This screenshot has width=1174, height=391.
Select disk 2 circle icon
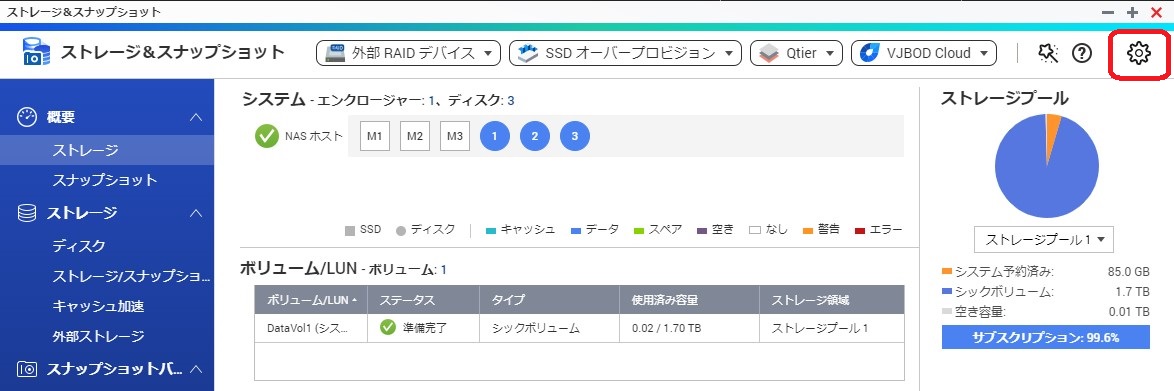coord(535,136)
